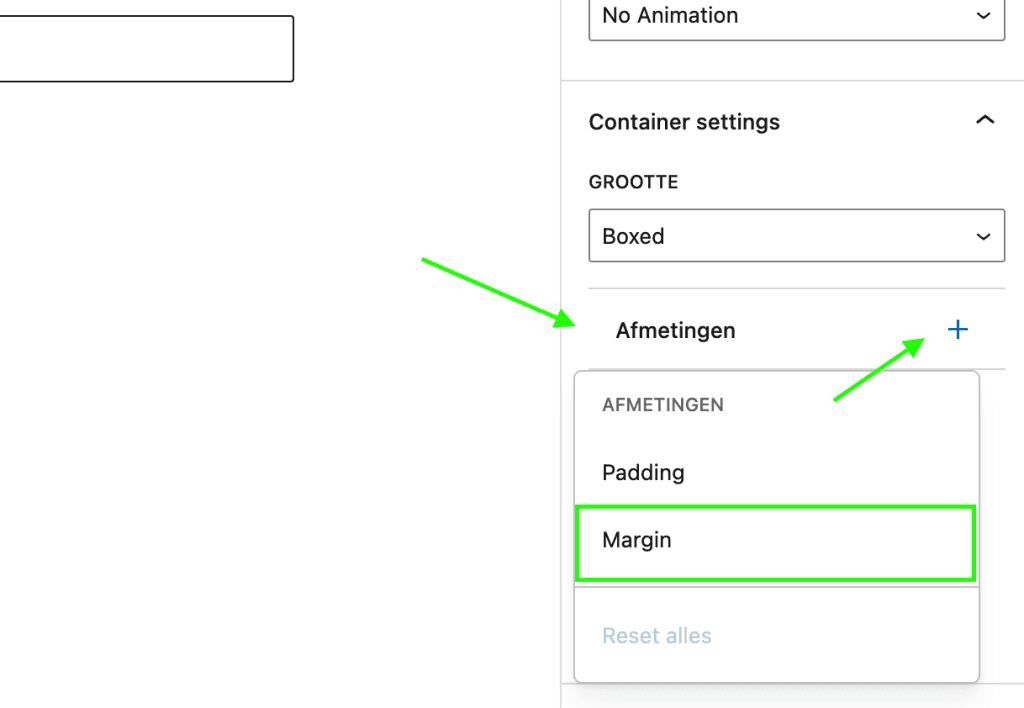Expand the Boxed size dropdown arrow
The height and width of the screenshot is (708, 1024).
click(x=984, y=236)
